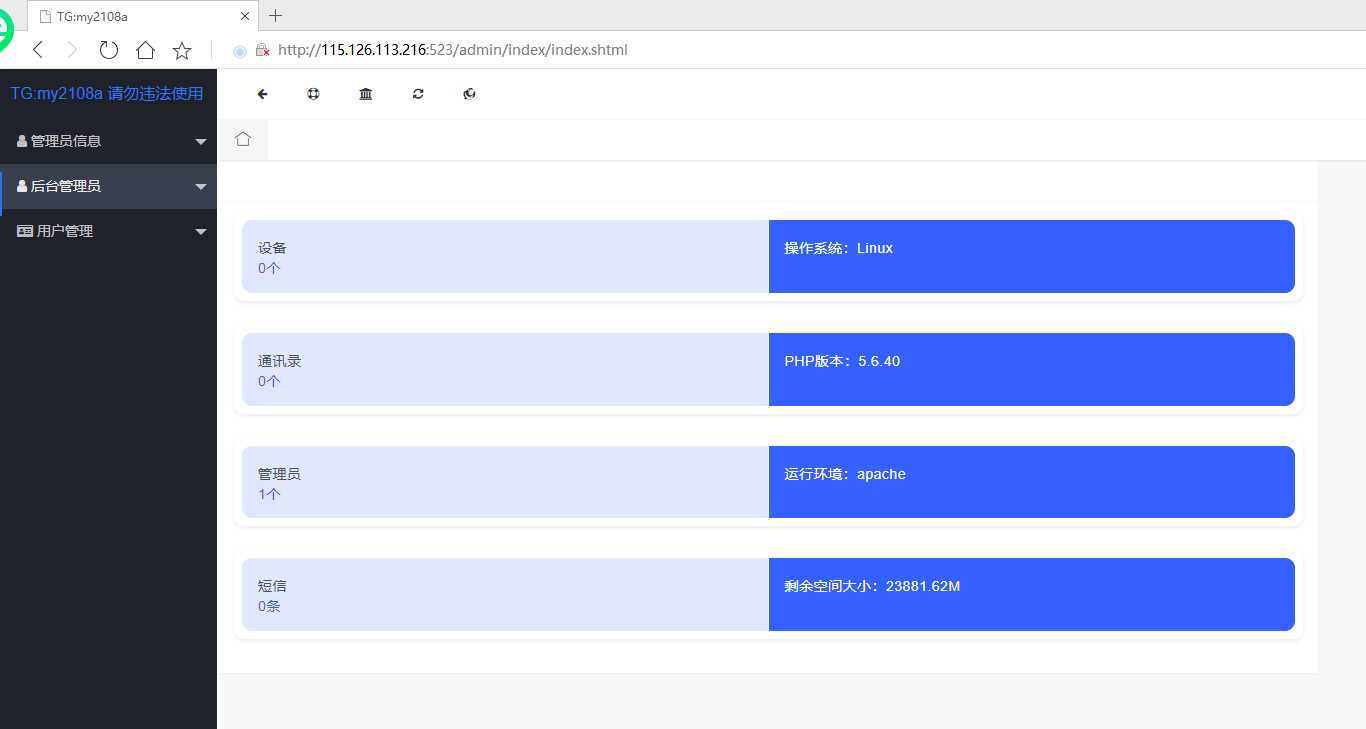Image resolution: width=1366 pixels, height=729 pixels.
Task: Click the rightmost globe icon in the admin toolbar
Action: coord(469,93)
